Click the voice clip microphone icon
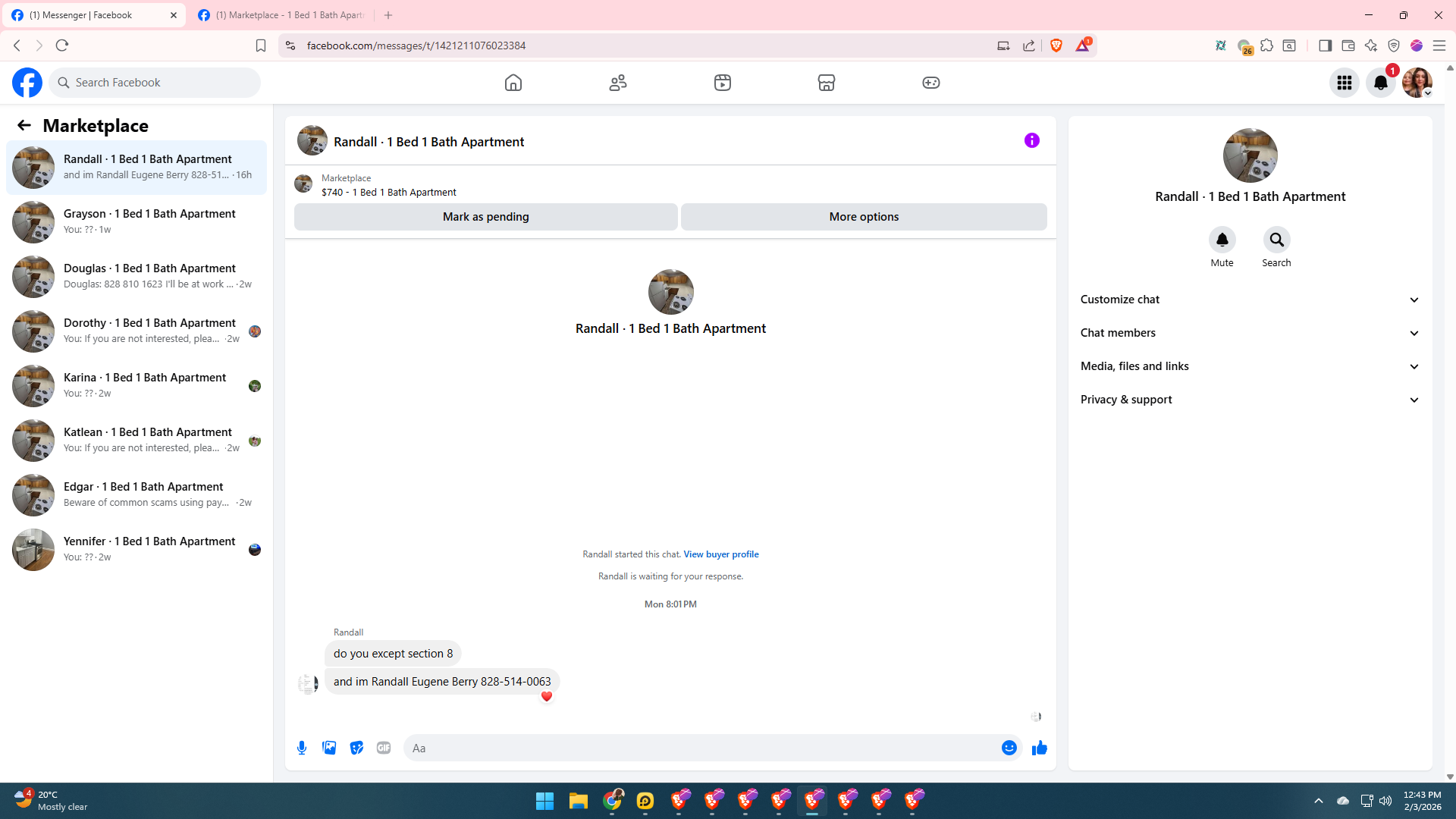The image size is (1456, 819). [302, 748]
